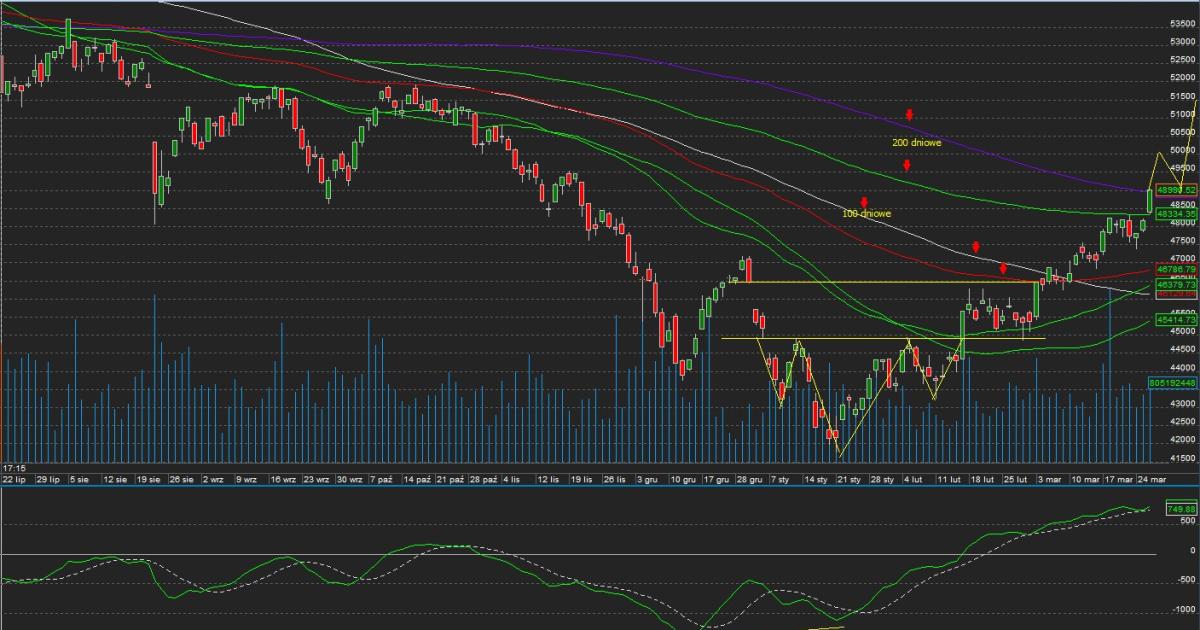
Task: Click the red arrow above "100 dniowe"
Action: [x=864, y=203]
